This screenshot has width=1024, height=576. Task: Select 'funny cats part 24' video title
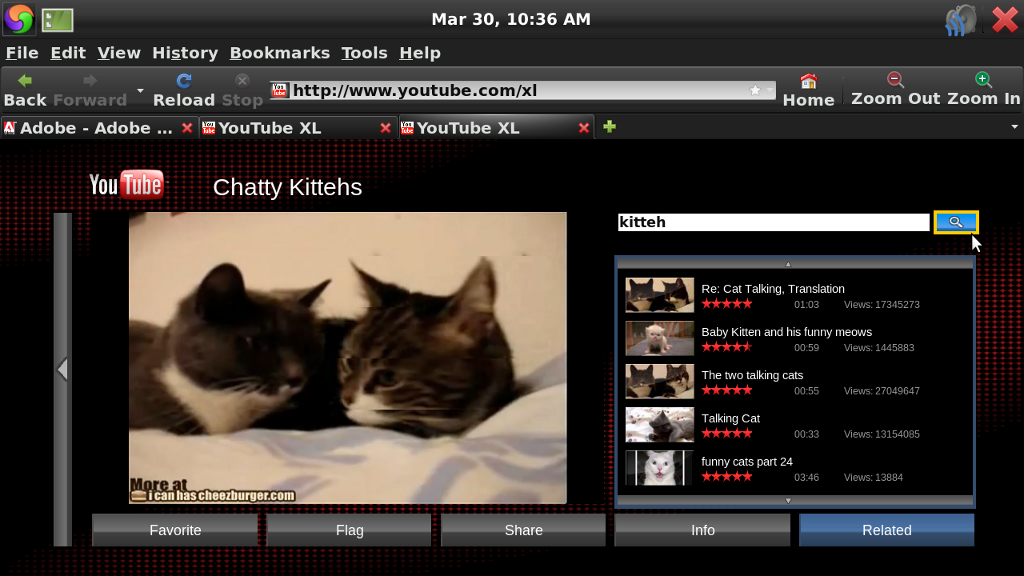click(x=747, y=461)
